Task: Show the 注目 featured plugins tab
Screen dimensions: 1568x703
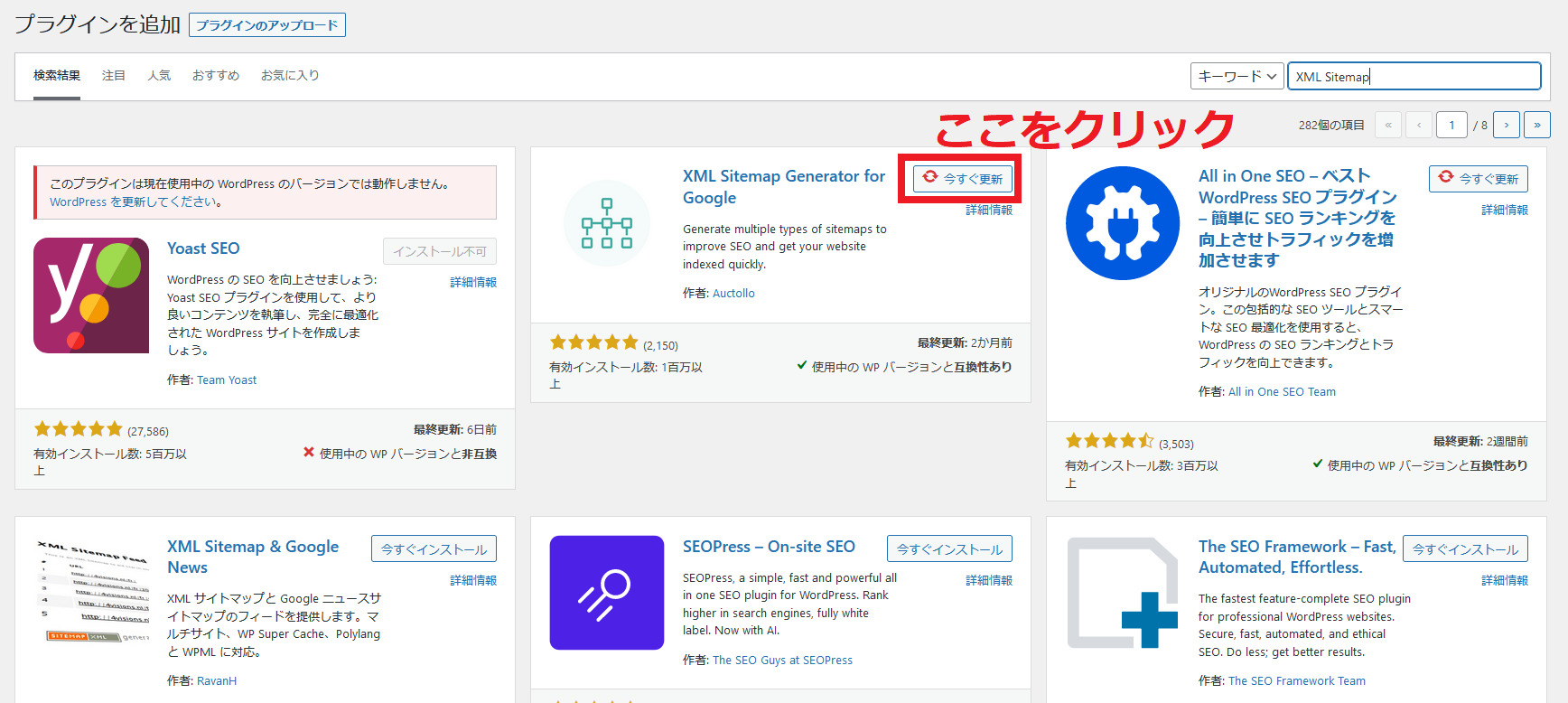Action: (114, 76)
